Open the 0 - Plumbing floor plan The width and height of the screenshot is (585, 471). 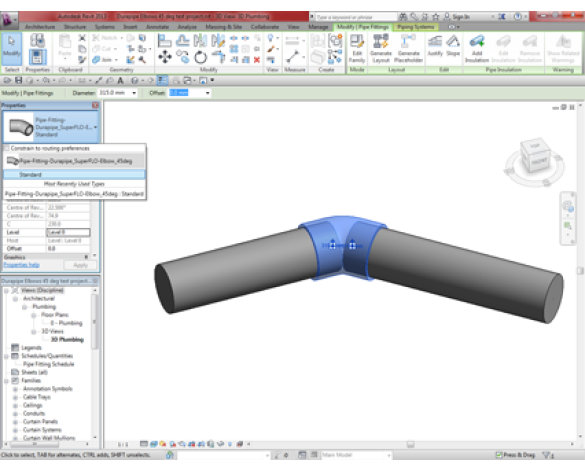pyautogui.click(x=66, y=323)
